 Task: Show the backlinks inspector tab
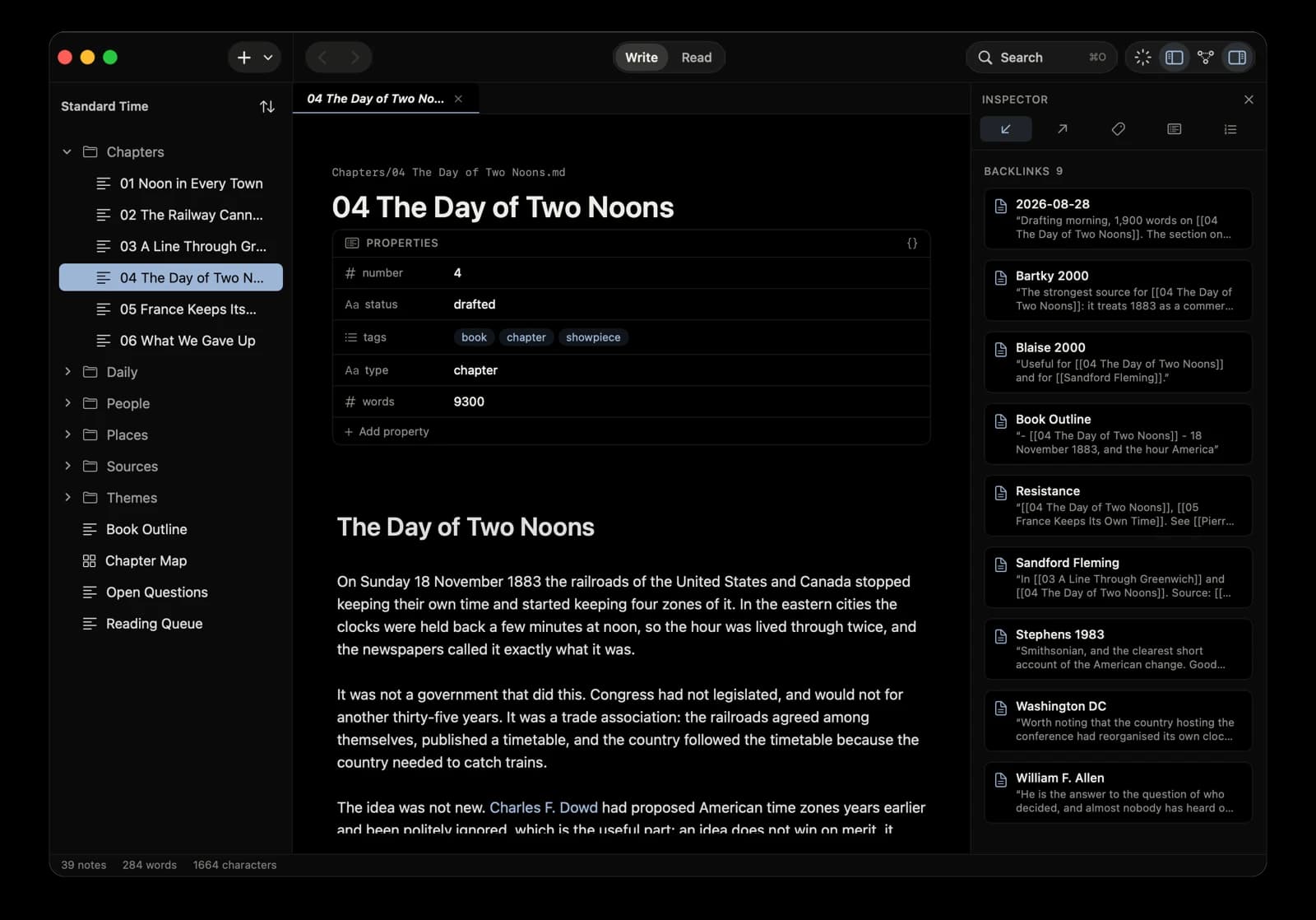1006,129
